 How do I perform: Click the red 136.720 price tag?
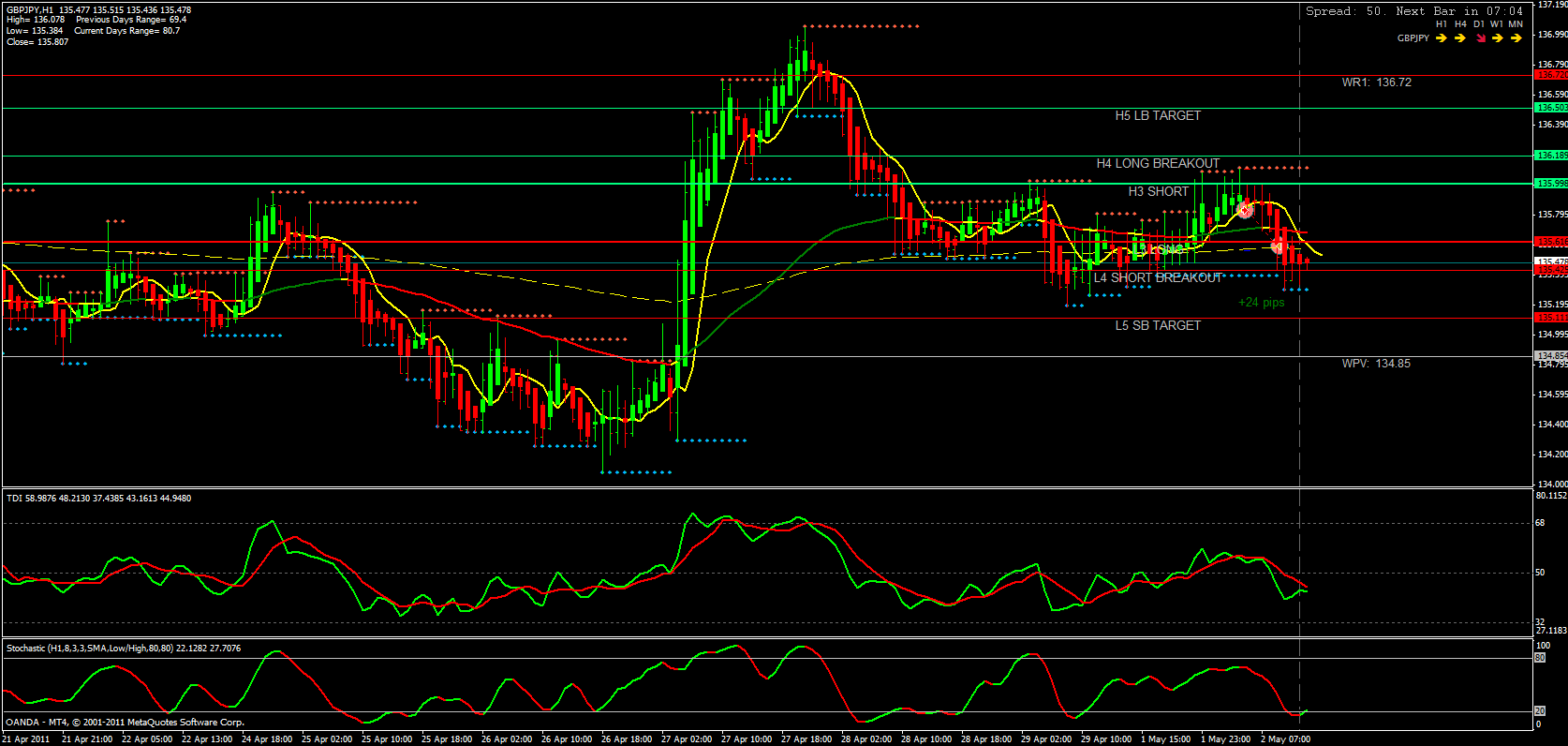(x=1551, y=74)
